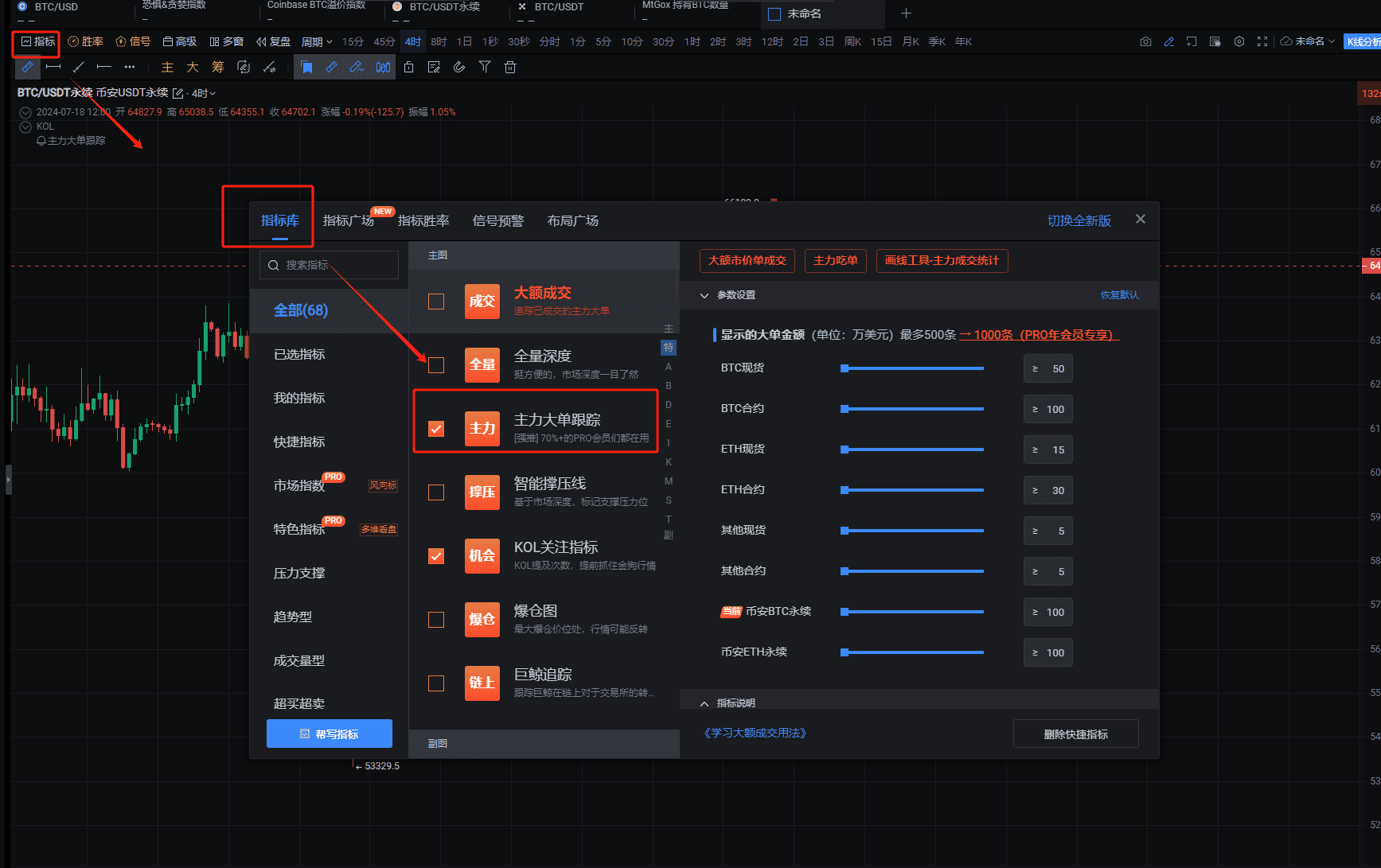1381x868 pixels.
Task: Enable the 巨鲸追踪 checkbox
Action: coord(436,683)
